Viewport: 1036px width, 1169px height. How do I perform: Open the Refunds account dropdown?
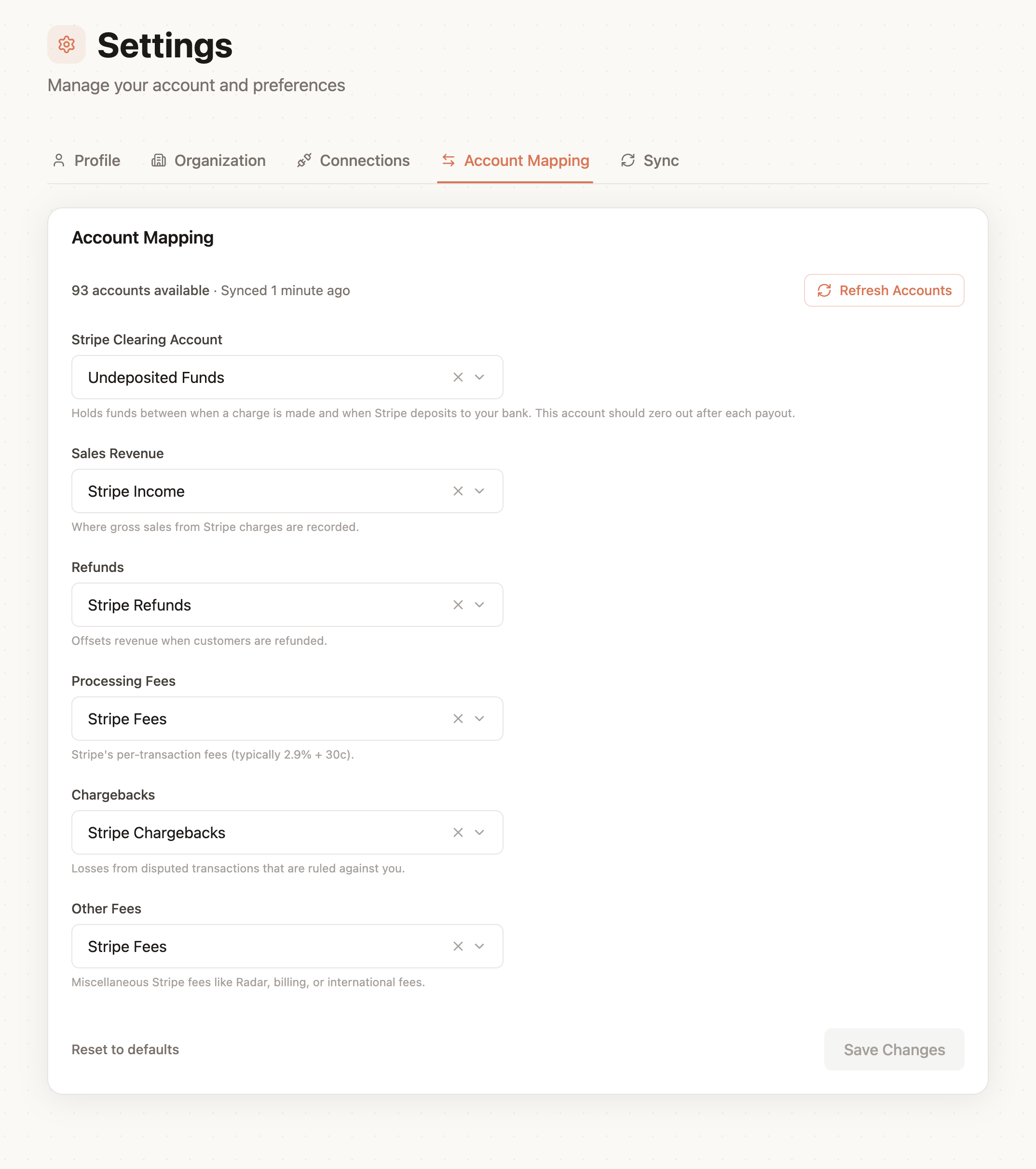click(480, 605)
